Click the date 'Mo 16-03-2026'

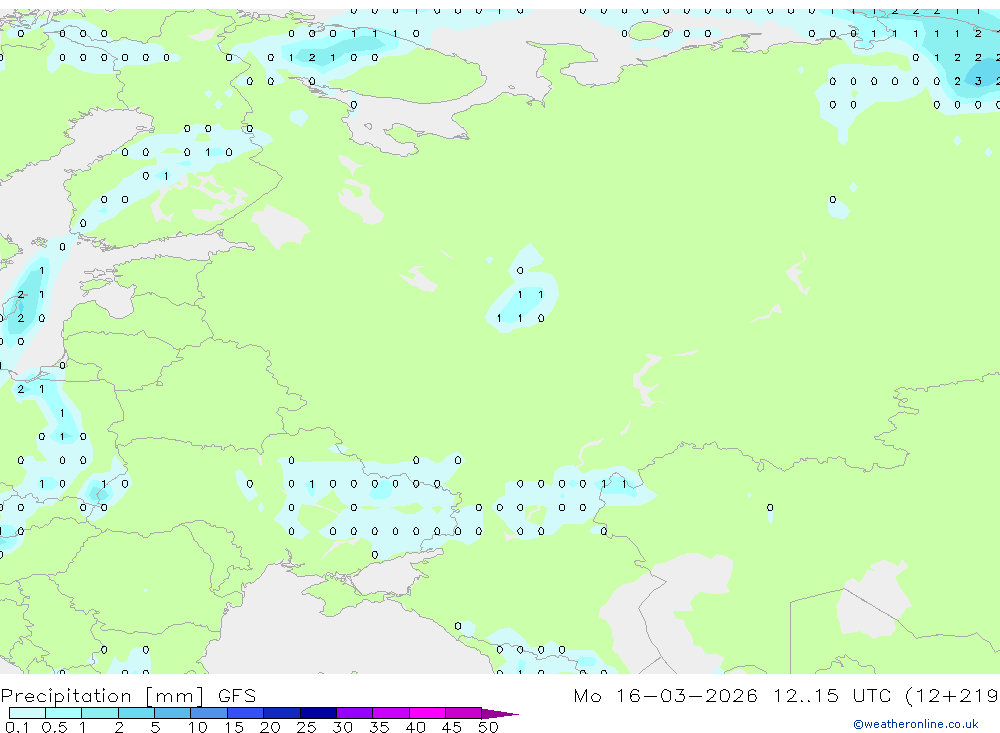(666, 695)
